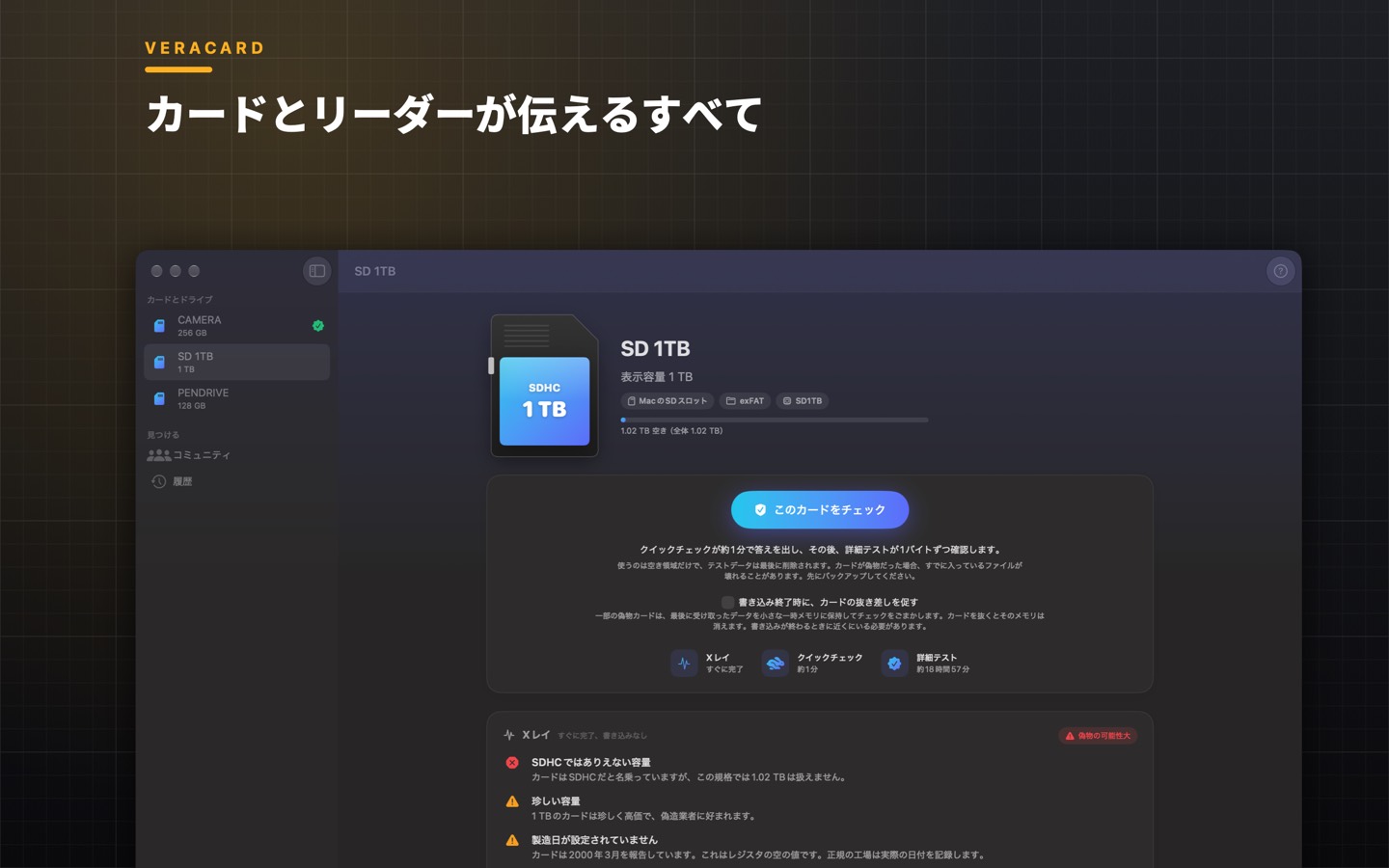Click the 珍しい容量 finding title
The width and height of the screenshot is (1389, 868).
click(556, 801)
